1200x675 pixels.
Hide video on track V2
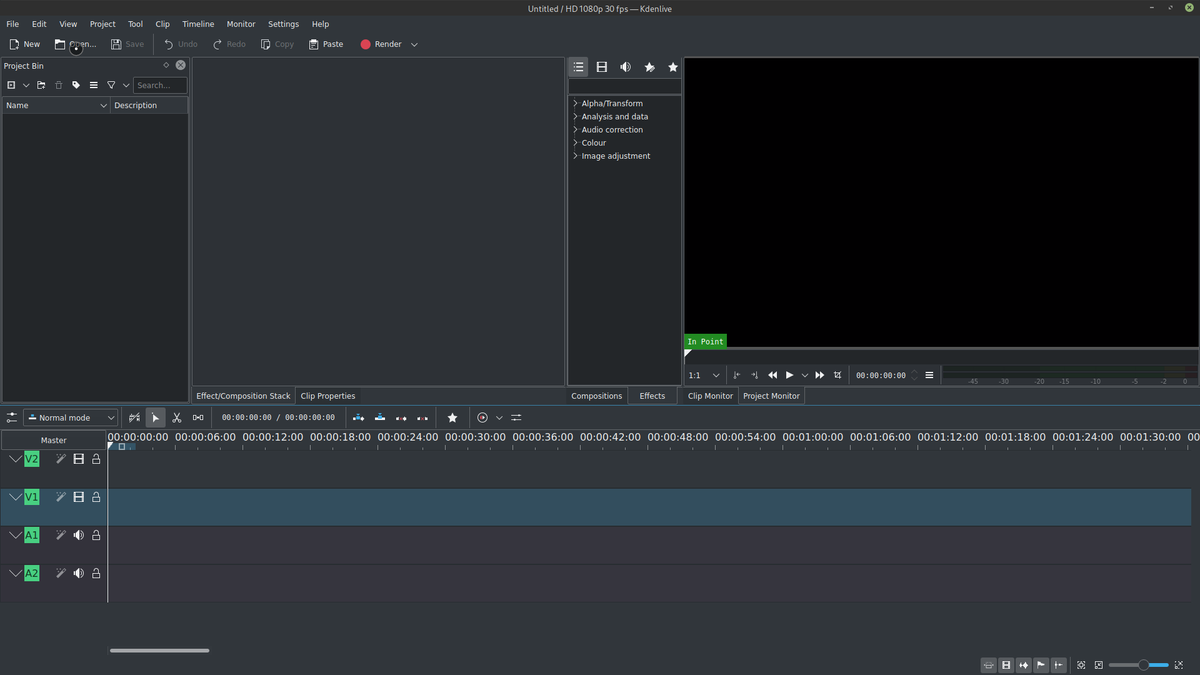pos(78,459)
